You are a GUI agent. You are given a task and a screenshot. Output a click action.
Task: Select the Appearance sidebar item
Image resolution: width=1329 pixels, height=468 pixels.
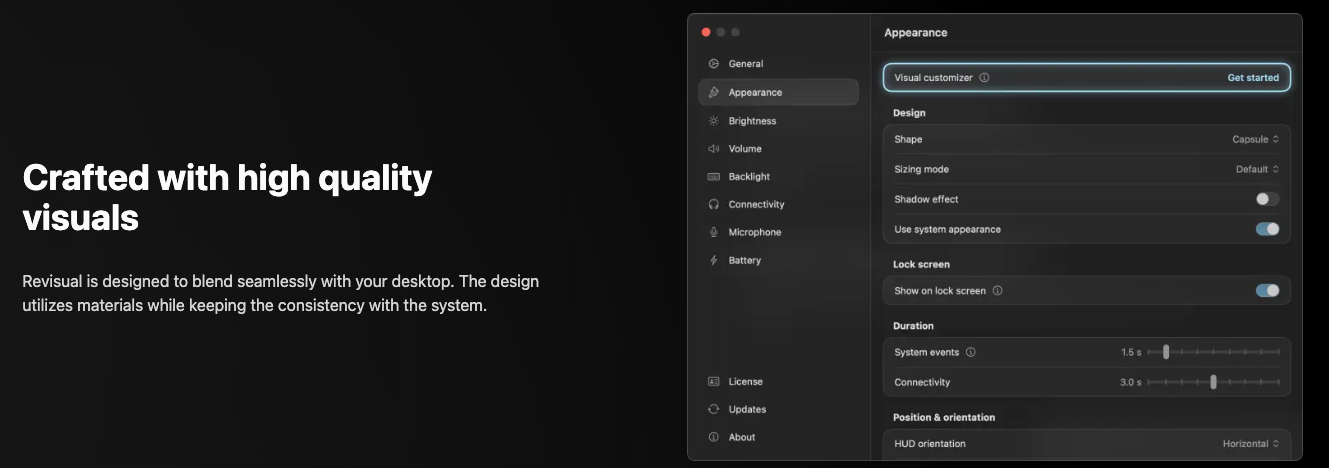point(778,92)
